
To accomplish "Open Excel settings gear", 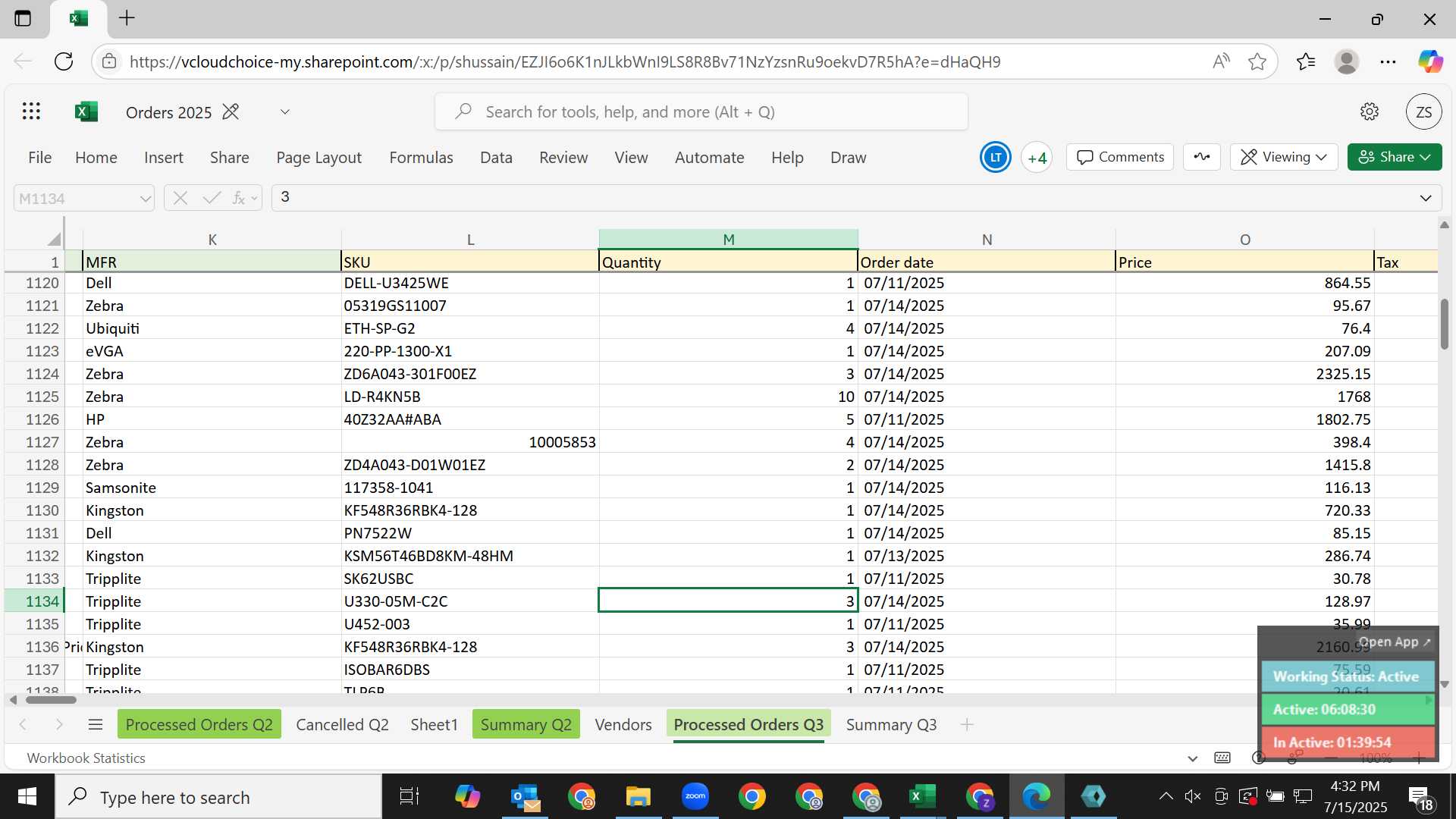I will pyautogui.click(x=1369, y=111).
